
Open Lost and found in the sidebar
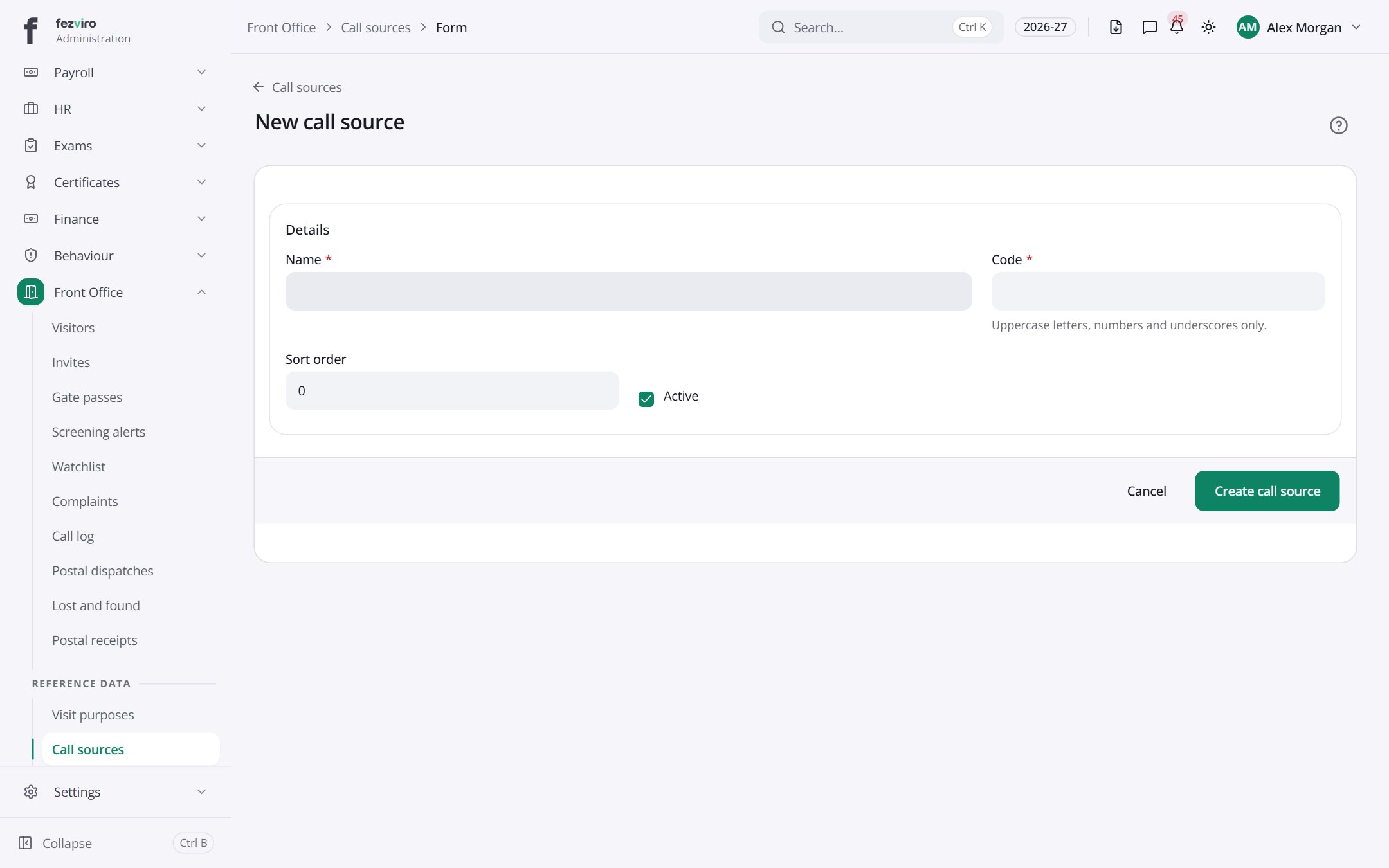[96, 606]
